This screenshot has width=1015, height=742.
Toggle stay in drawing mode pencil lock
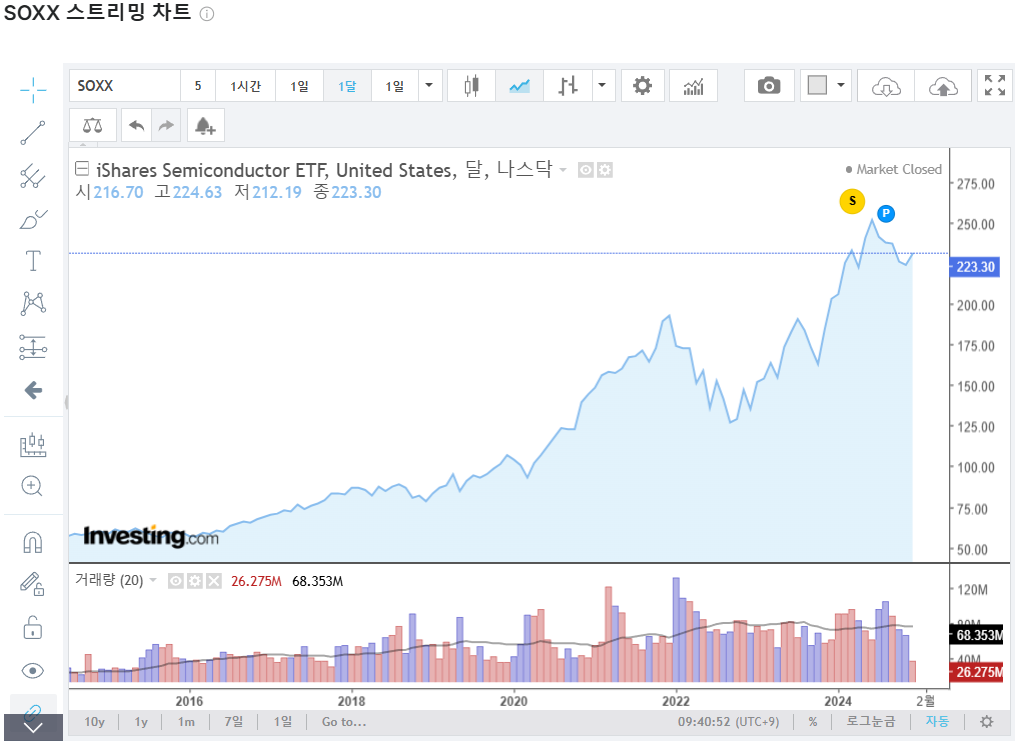pos(32,584)
